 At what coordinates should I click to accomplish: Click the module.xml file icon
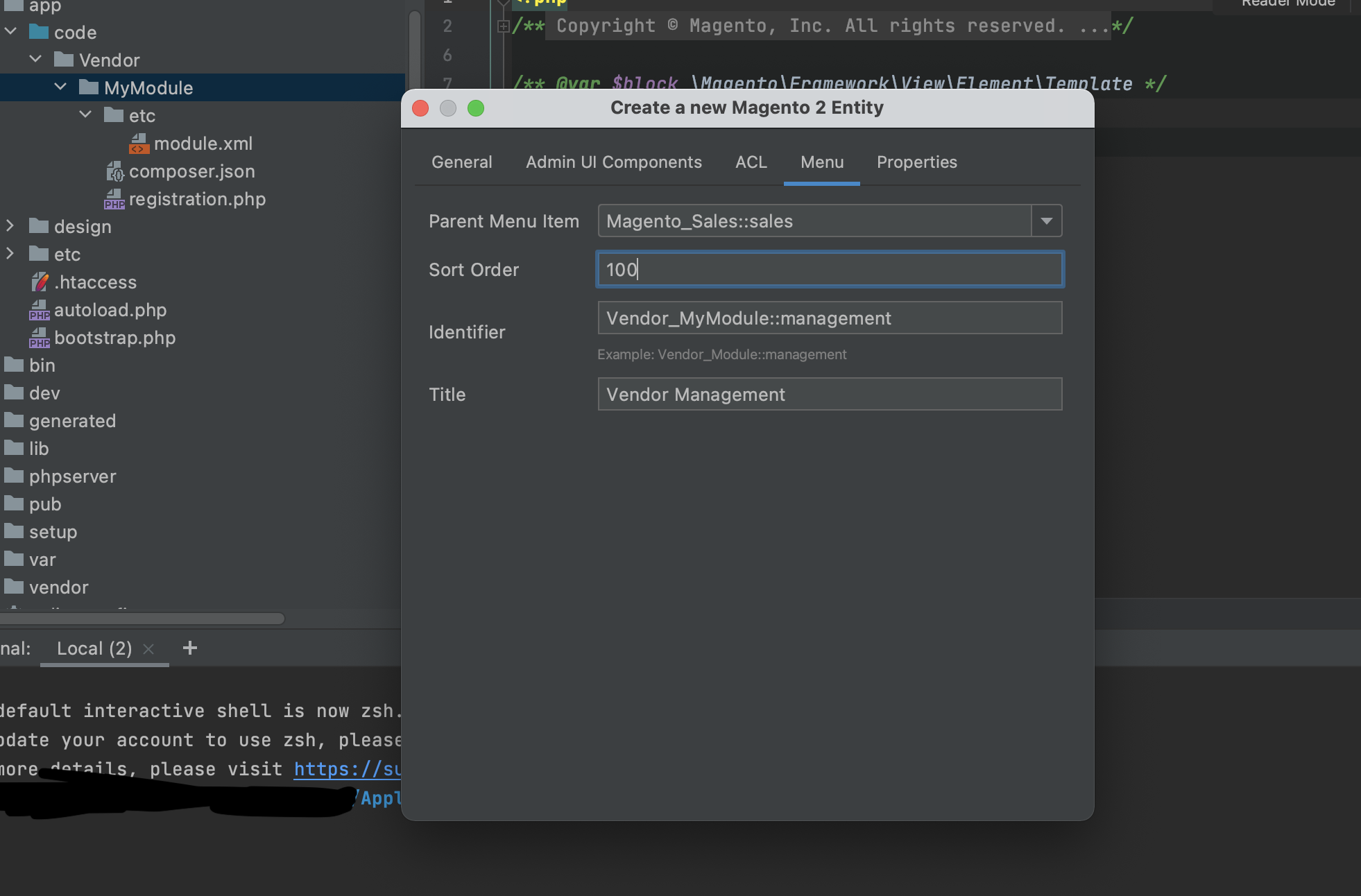pyautogui.click(x=139, y=144)
